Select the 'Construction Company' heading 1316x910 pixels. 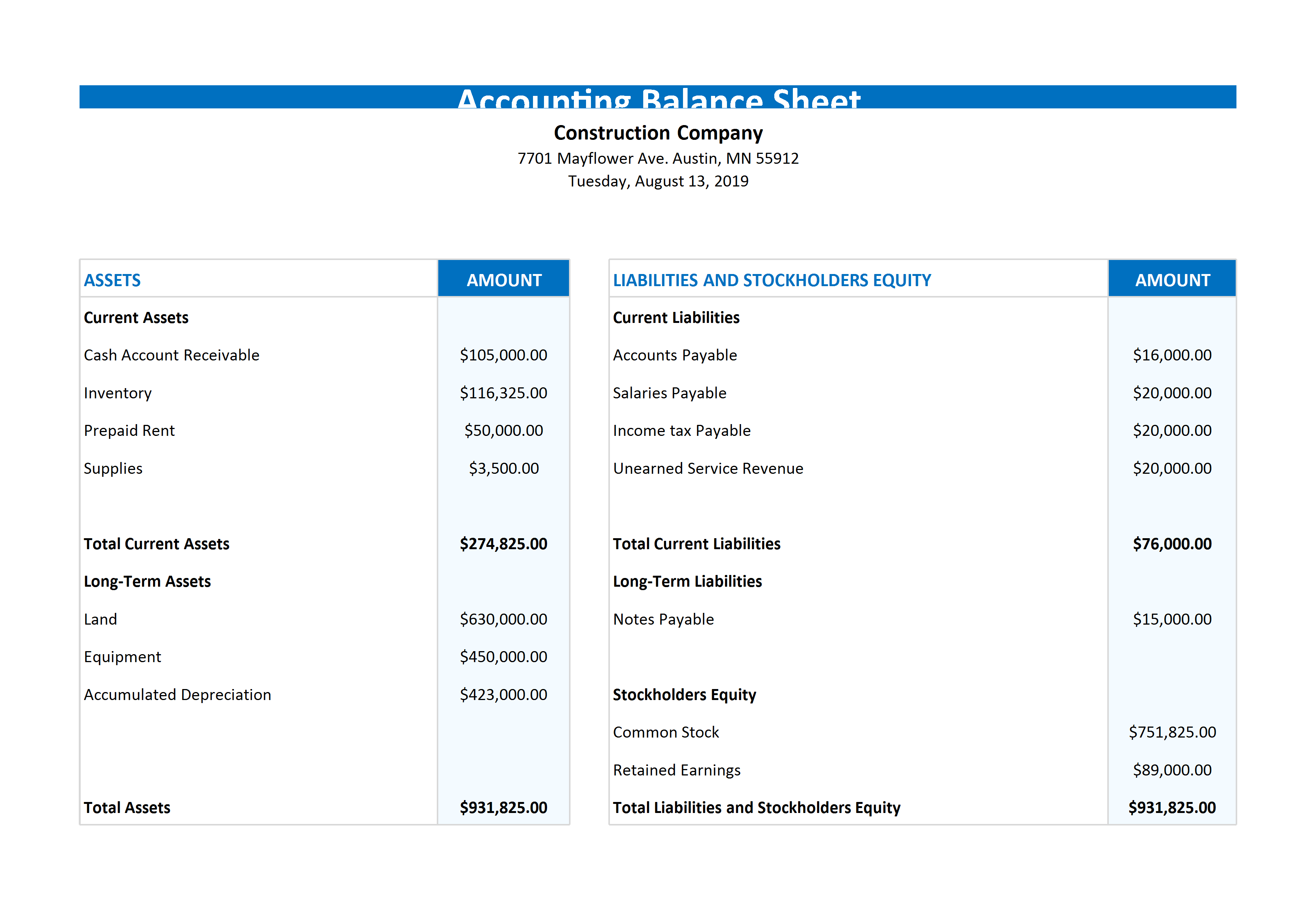pos(658,133)
